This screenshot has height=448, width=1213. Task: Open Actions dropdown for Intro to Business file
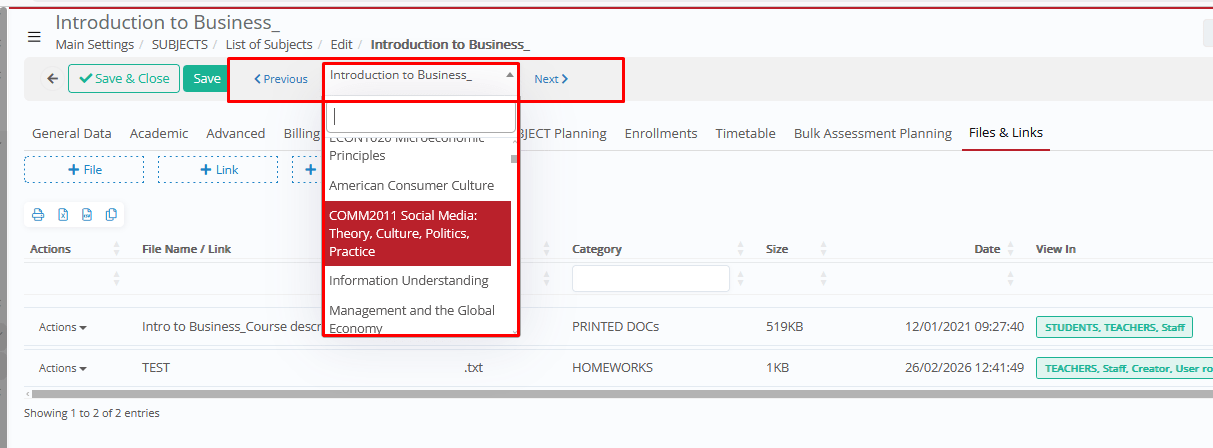[x=62, y=327]
